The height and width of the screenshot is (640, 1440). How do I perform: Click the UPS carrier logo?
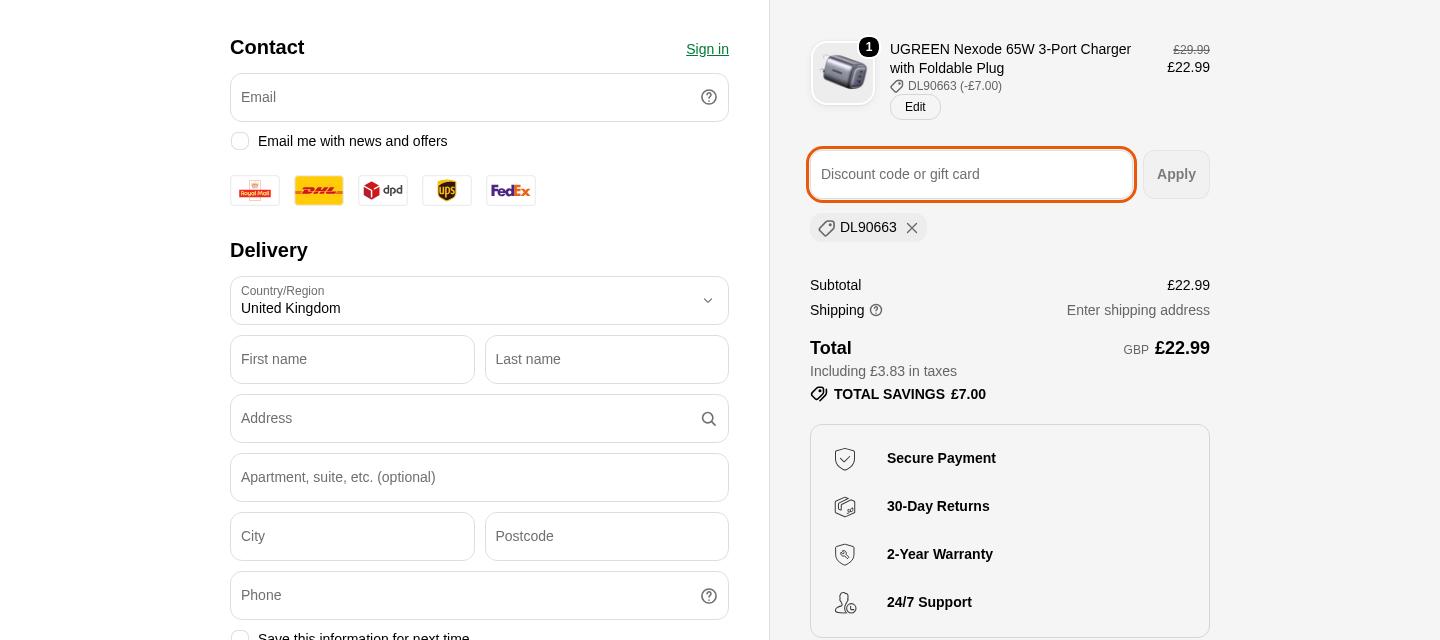point(447,190)
